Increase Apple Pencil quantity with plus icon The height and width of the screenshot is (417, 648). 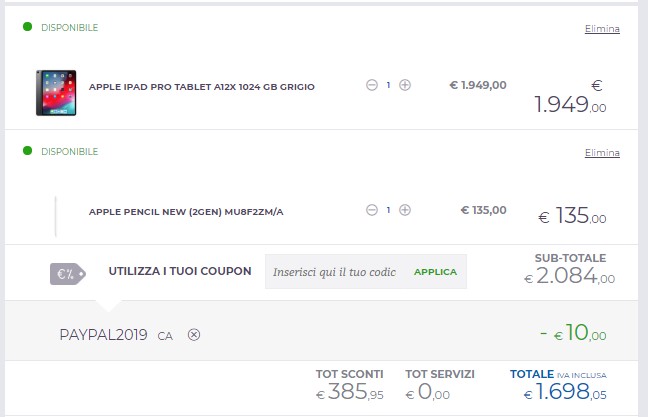(405, 210)
